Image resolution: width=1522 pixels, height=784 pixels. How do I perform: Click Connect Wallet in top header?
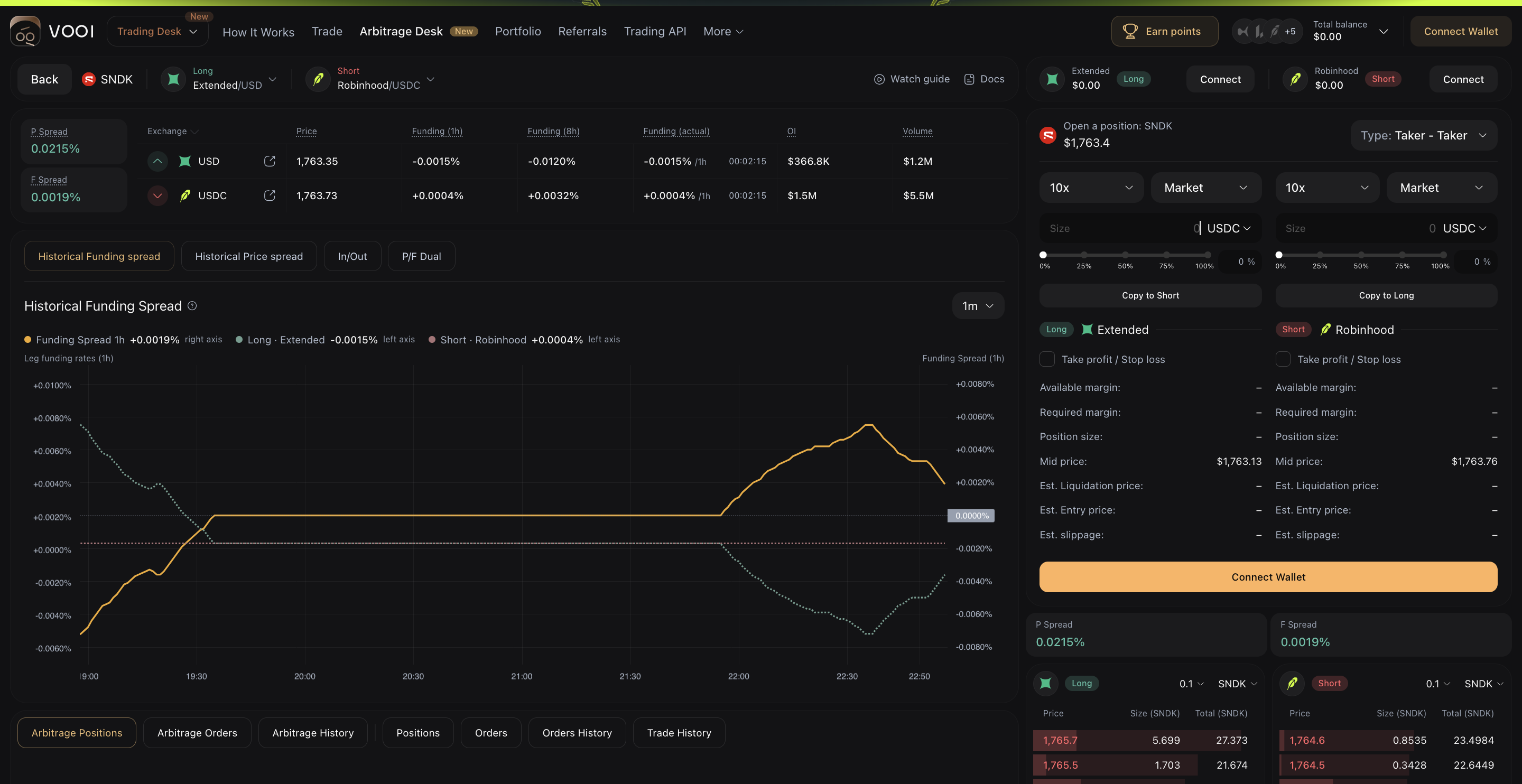[1461, 31]
